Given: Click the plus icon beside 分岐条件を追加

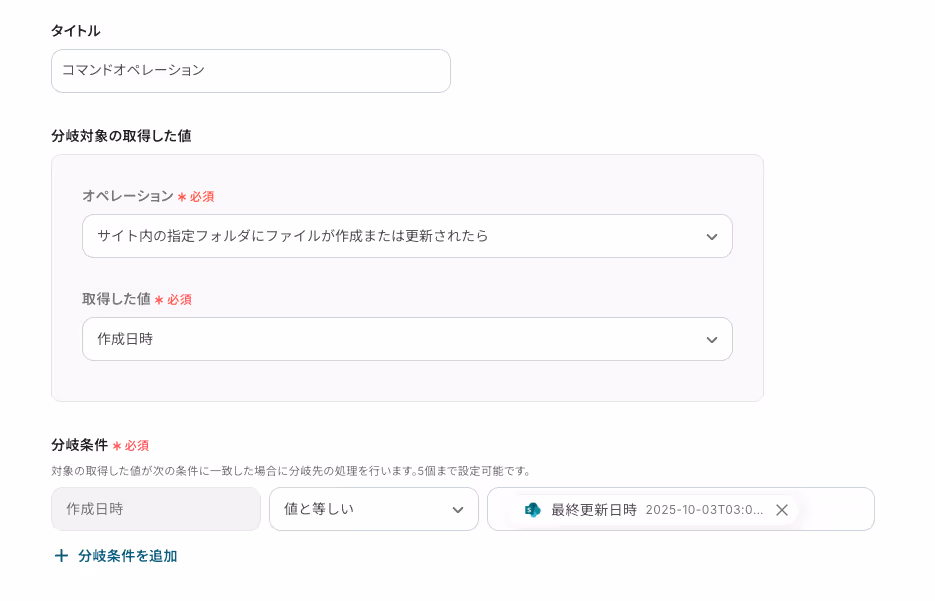Looking at the screenshot, I should pos(61,556).
